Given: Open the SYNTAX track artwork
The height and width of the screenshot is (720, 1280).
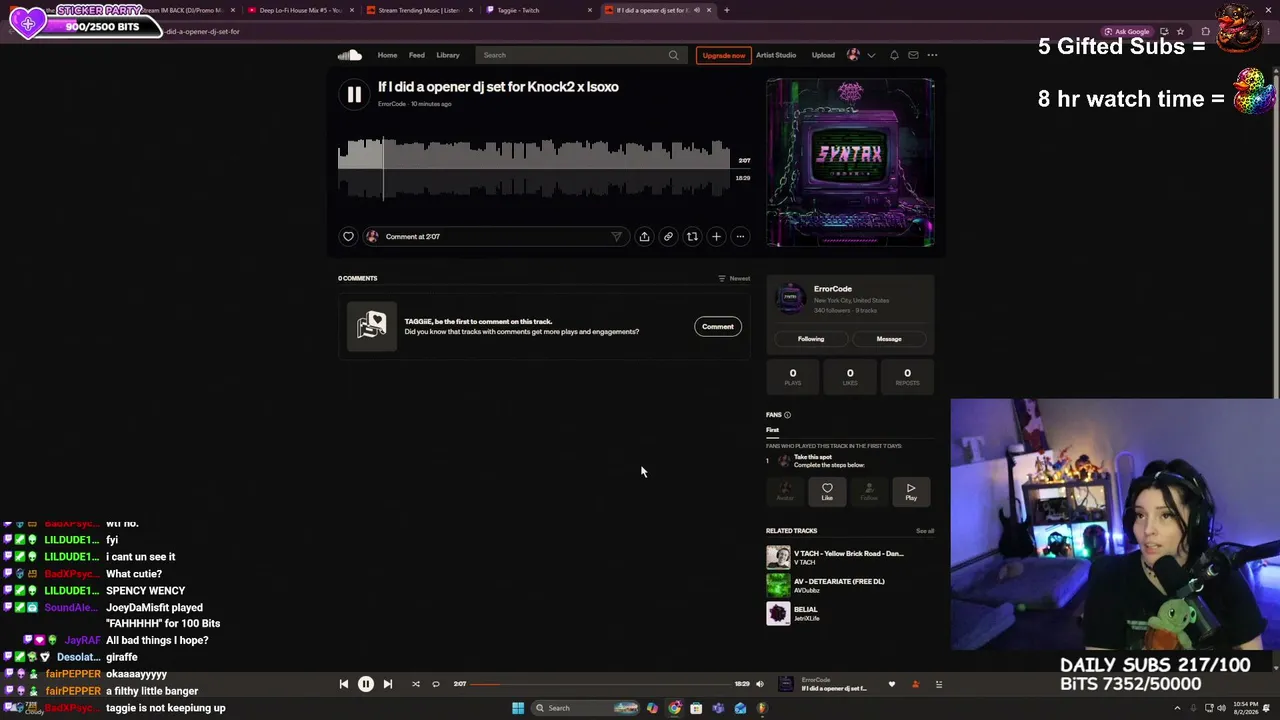Looking at the screenshot, I should [x=850, y=163].
